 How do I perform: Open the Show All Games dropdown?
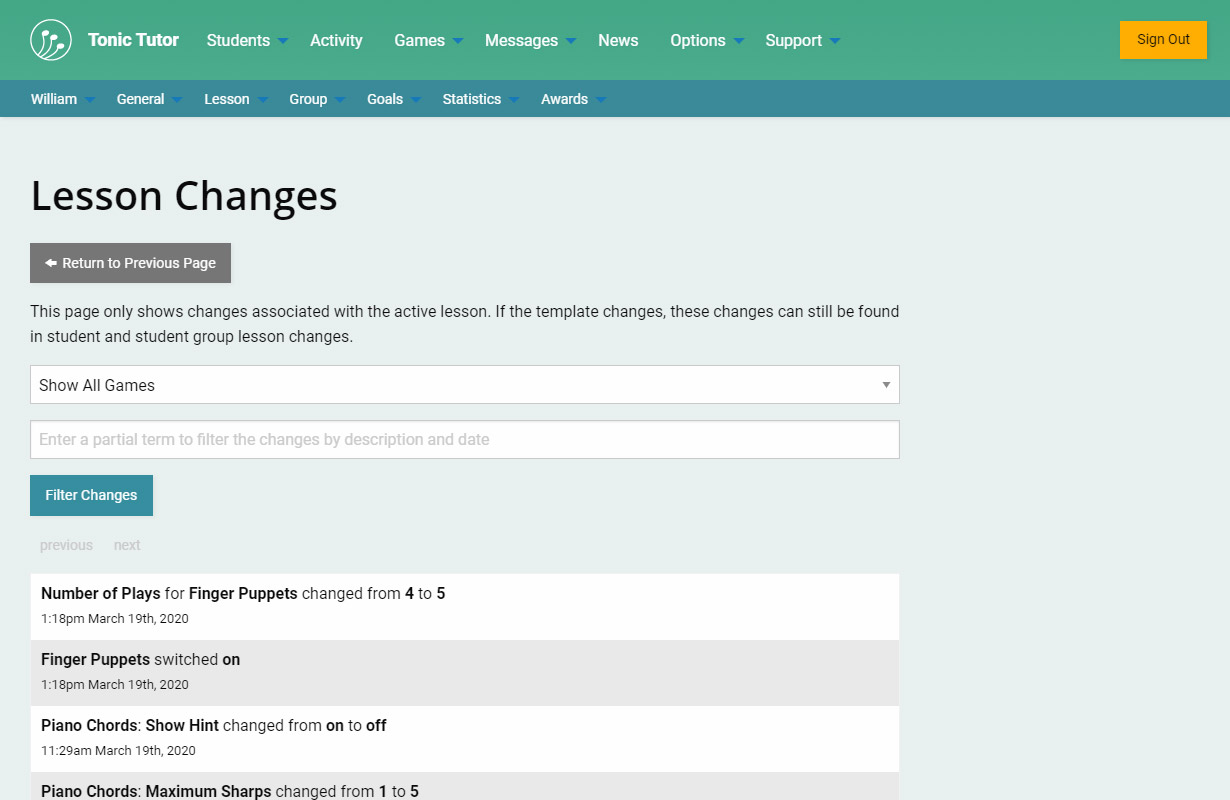pos(465,385)
